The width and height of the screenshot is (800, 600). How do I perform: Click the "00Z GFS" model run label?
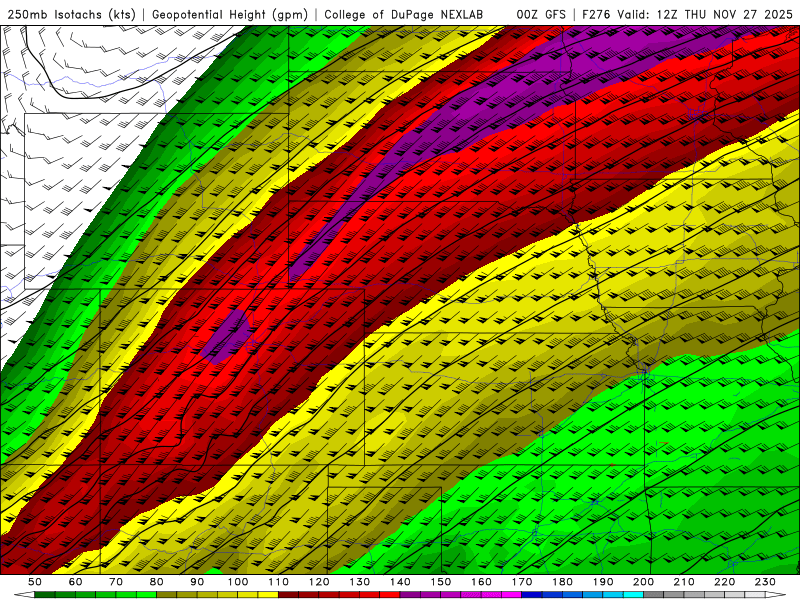[541, 15]
